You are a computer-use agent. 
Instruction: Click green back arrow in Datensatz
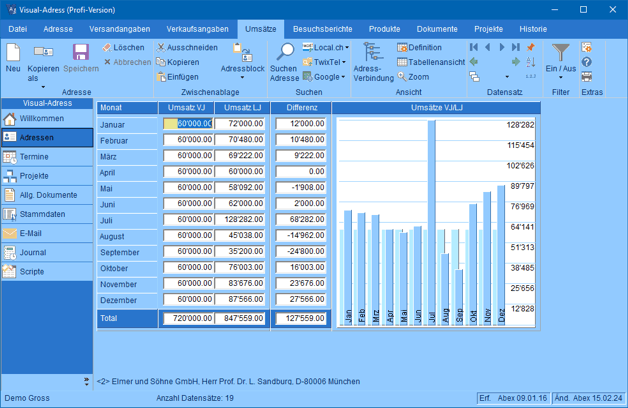(x=474, y=62)
